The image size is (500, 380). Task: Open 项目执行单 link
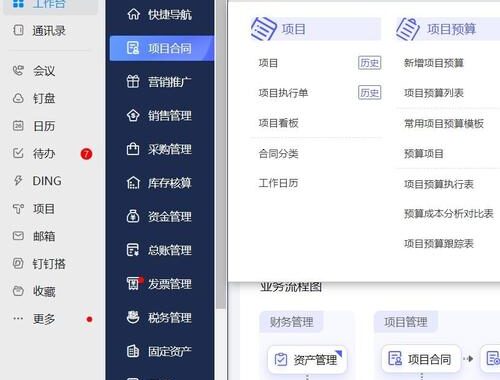(x=283, y=93)
